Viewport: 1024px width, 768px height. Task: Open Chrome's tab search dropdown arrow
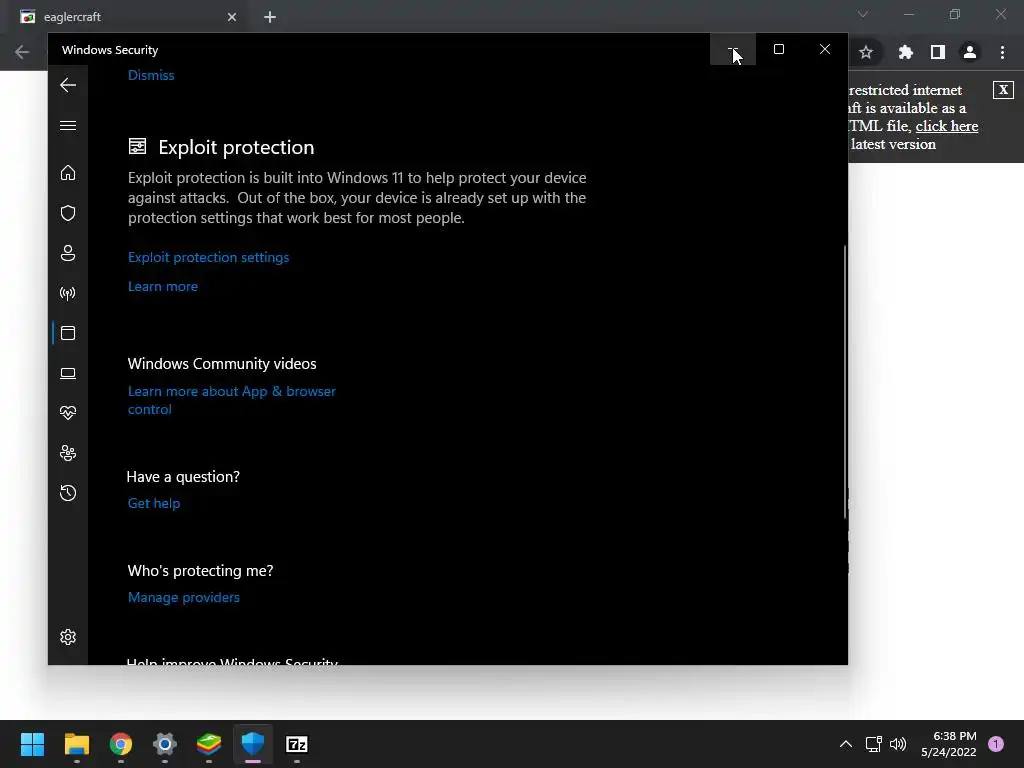(x=863, y=14)
